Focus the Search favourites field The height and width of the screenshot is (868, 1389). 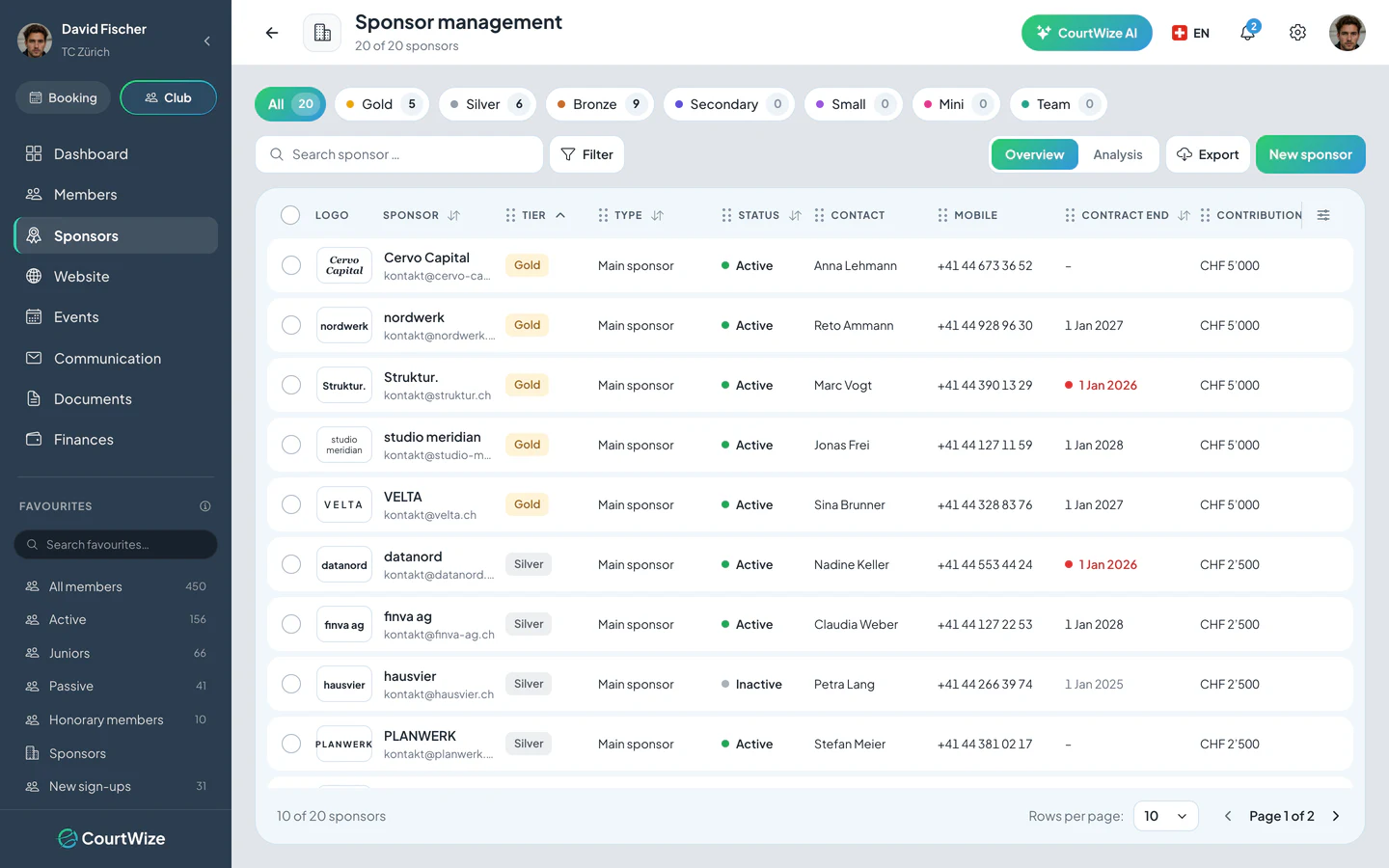[x=116, y=545]
